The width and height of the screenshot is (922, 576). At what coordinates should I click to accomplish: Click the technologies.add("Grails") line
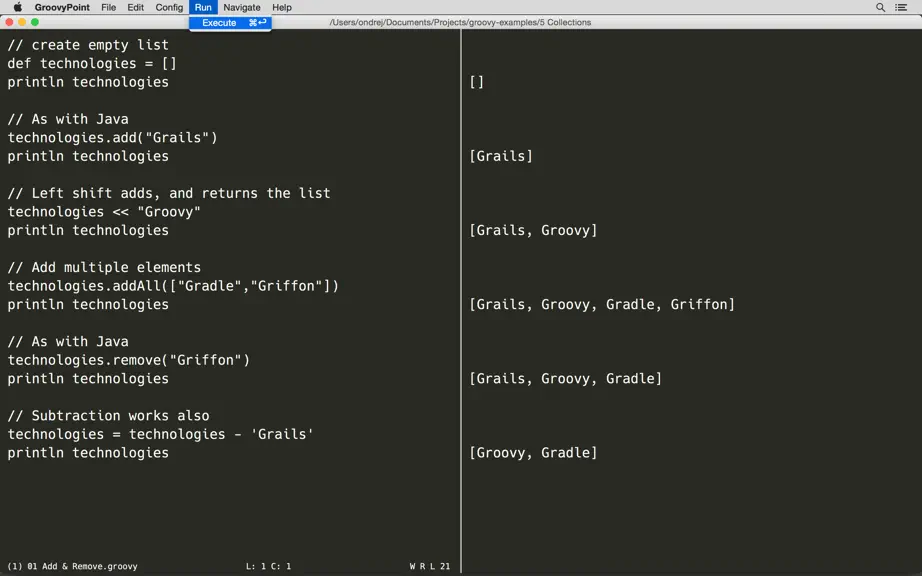(x=112, y=138)
